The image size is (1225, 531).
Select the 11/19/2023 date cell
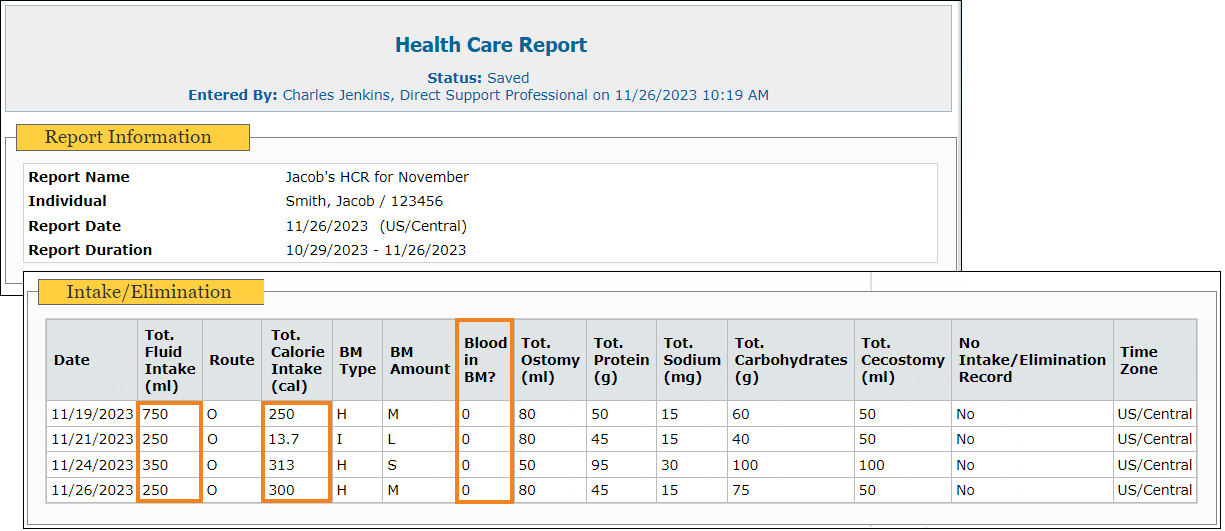pos(92,414)
